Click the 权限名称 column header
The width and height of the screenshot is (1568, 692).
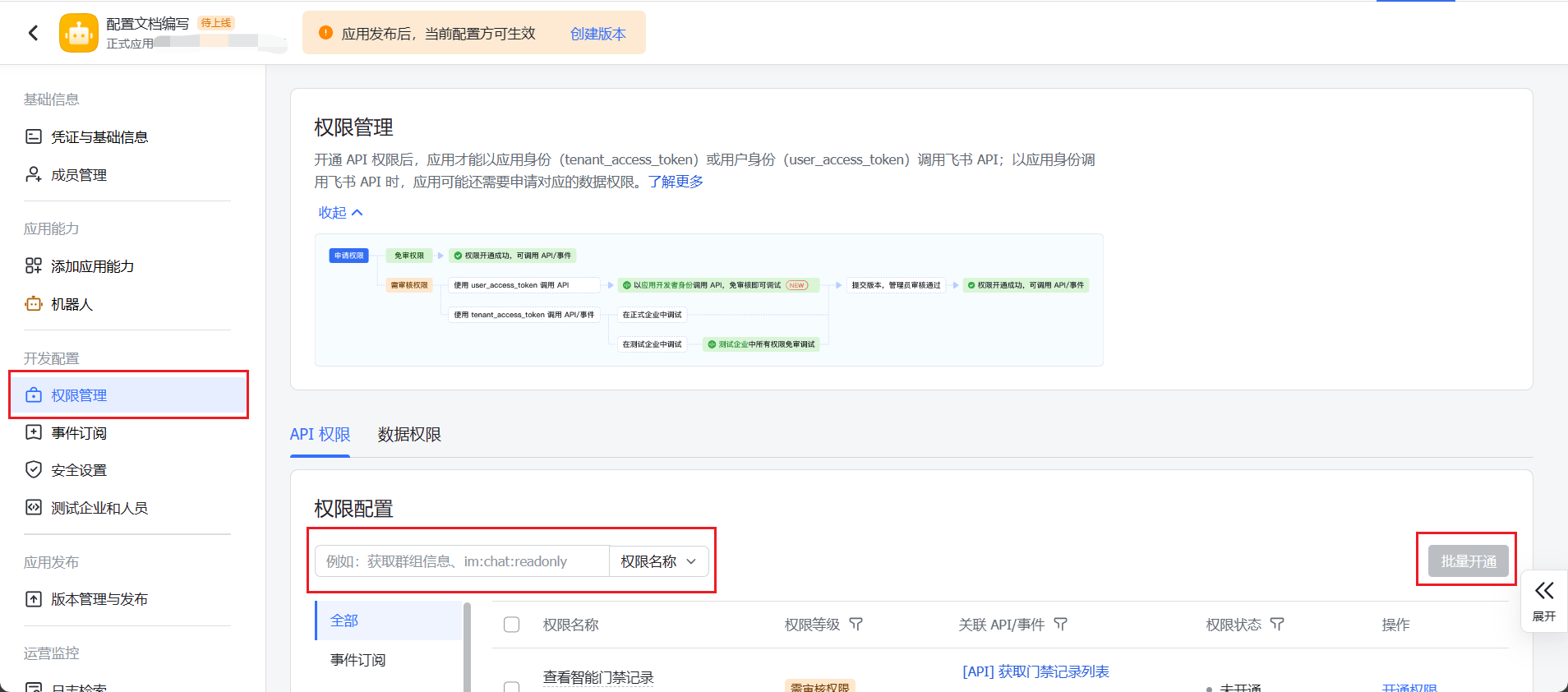570,625
